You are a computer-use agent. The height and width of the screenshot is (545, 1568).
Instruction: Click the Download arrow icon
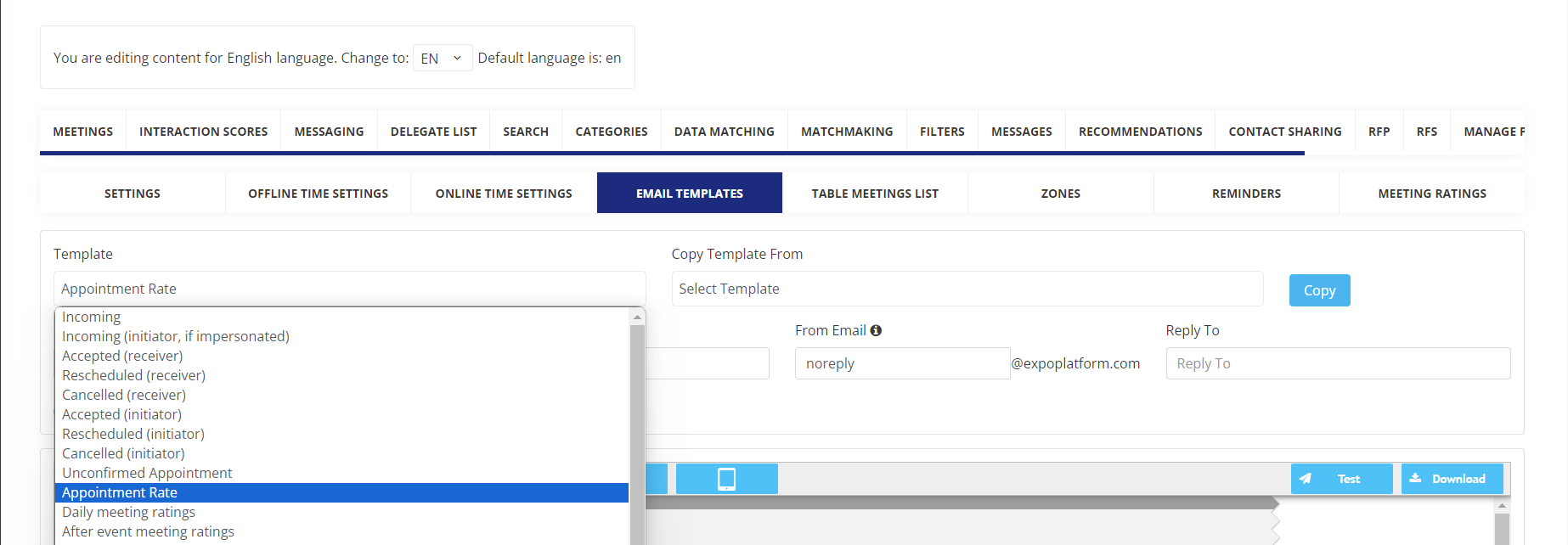coord(1415,478)
